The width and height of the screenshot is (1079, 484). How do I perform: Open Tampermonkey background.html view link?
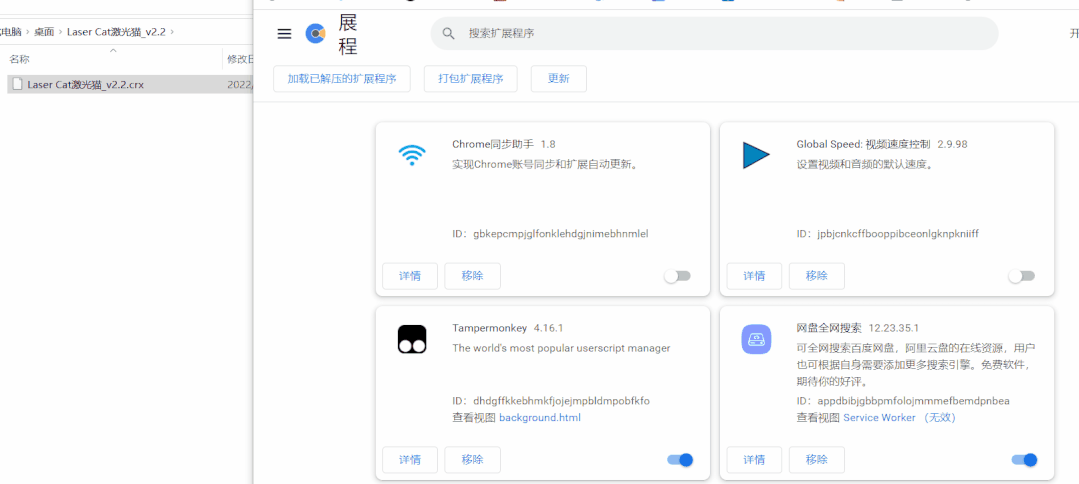[x=540, y=418]
